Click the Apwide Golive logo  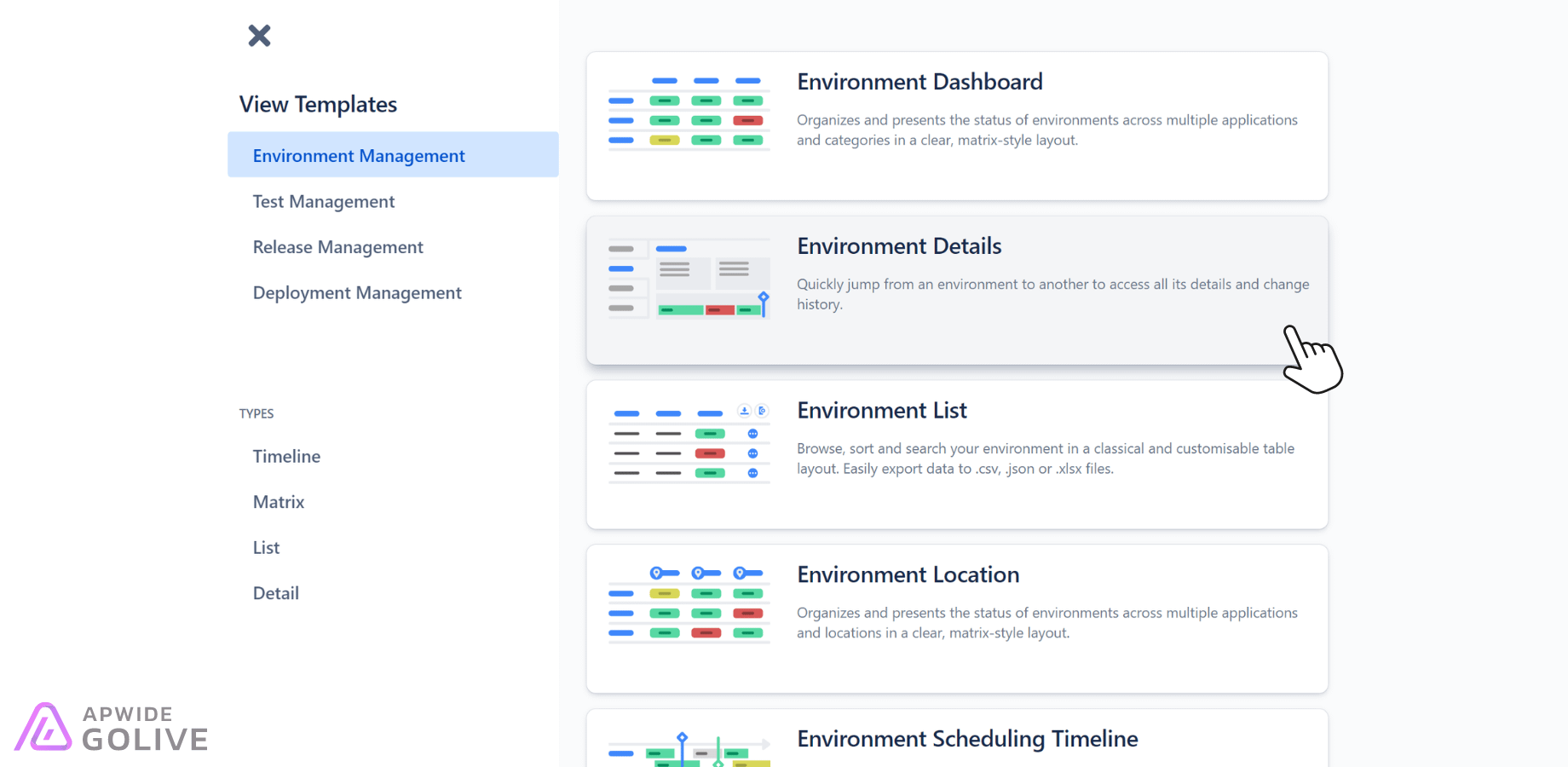[x=112, y=729]
